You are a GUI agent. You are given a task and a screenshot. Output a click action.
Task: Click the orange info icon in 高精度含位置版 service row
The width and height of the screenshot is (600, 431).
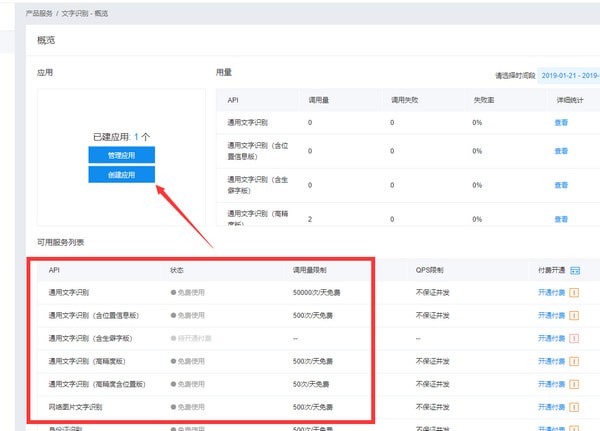pos(574,384)
